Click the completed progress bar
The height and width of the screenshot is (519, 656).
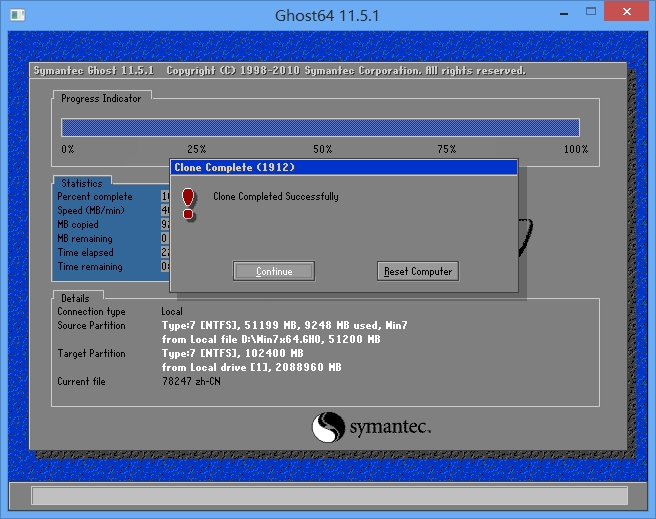(320, 128)
